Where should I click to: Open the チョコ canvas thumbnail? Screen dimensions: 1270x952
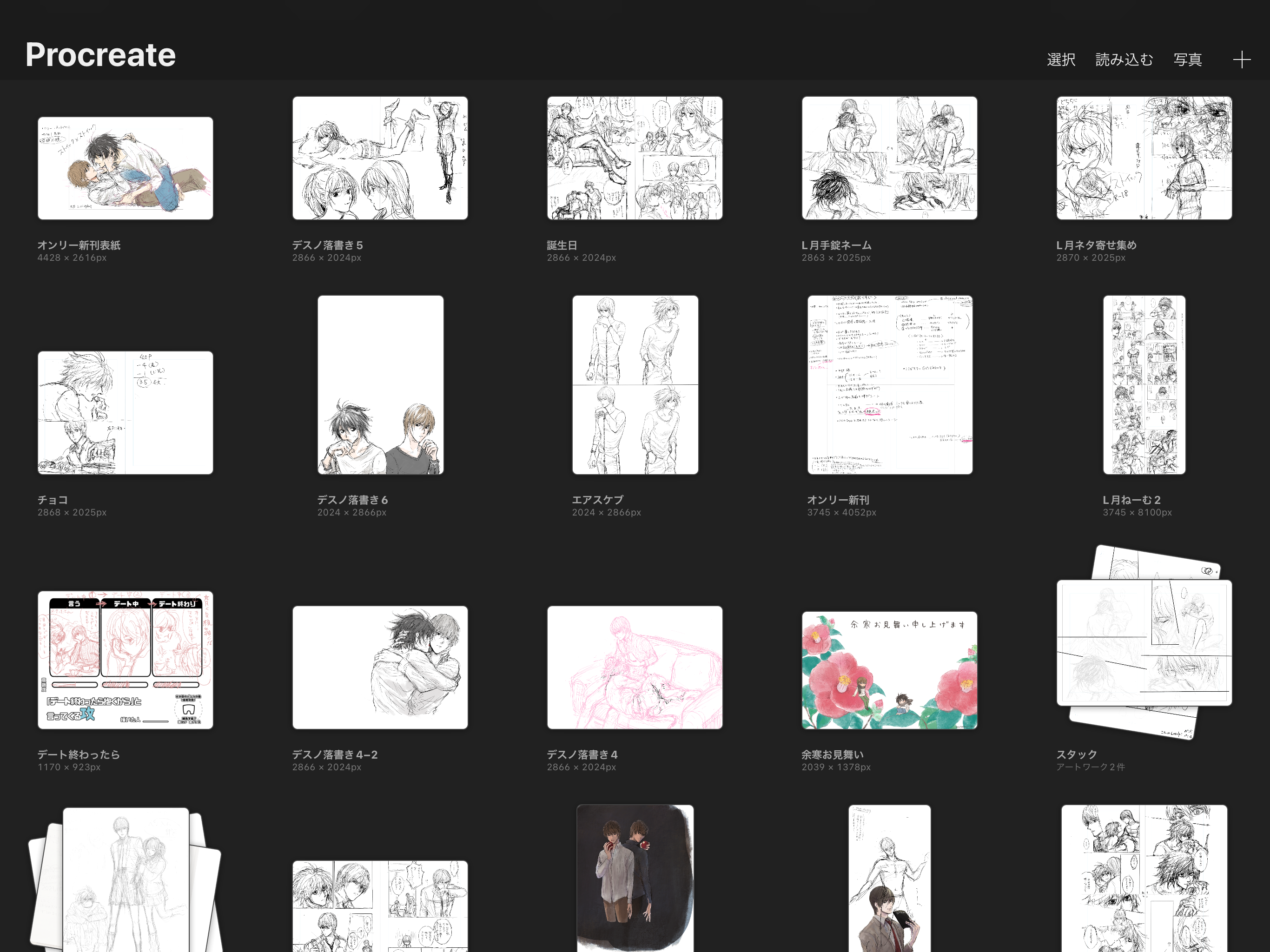[125, 412]
